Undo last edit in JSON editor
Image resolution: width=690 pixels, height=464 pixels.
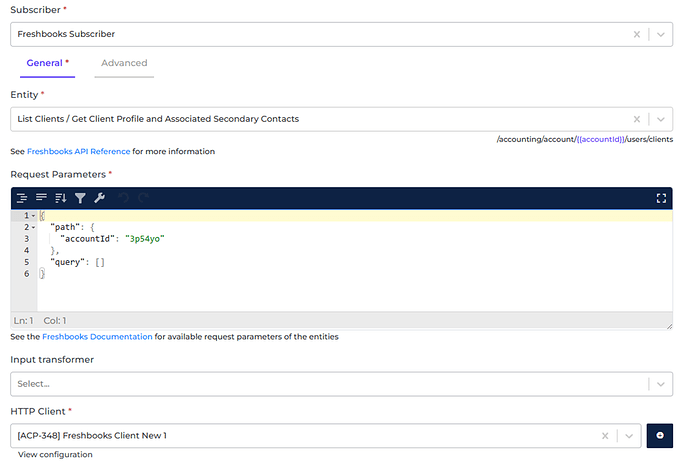[x=124, y=198]
